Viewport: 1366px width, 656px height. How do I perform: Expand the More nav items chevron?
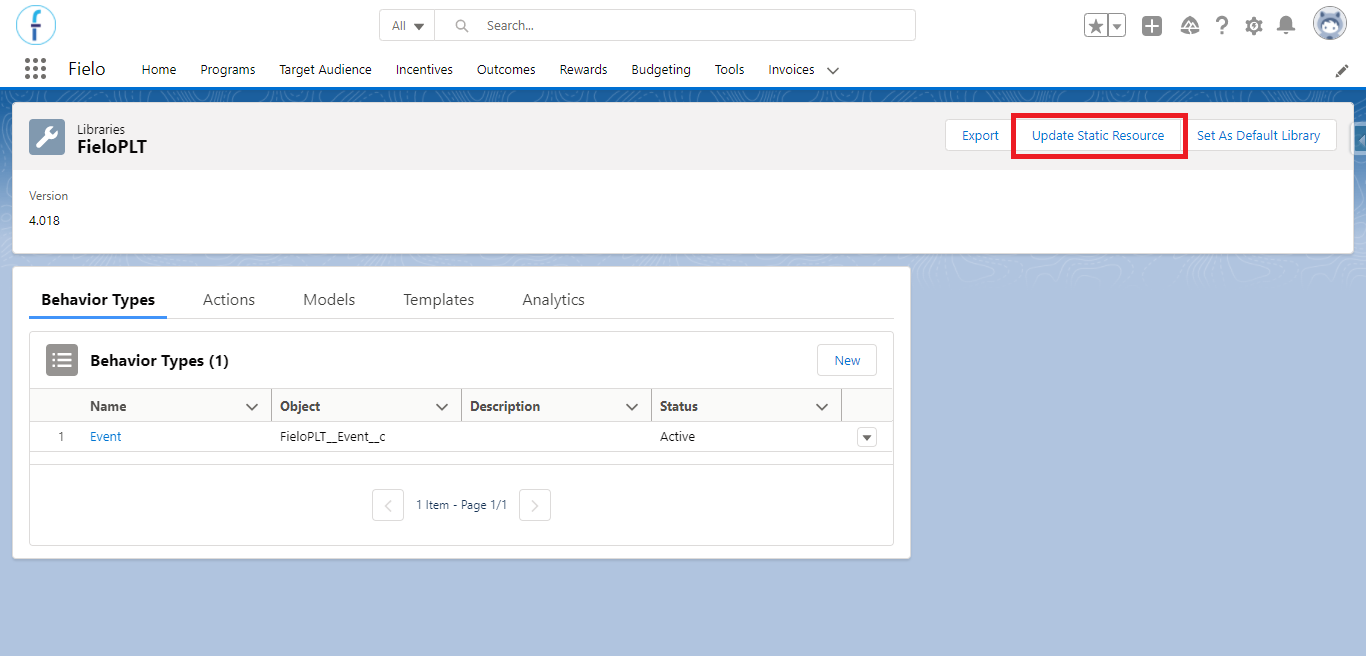[x=833, y=71]
